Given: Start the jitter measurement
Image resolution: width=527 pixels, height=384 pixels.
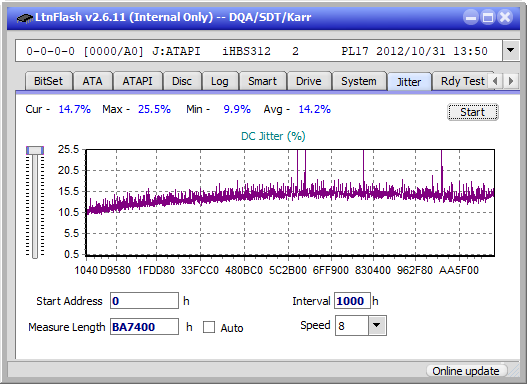Looking at the screenshot, I should (473, 112).
